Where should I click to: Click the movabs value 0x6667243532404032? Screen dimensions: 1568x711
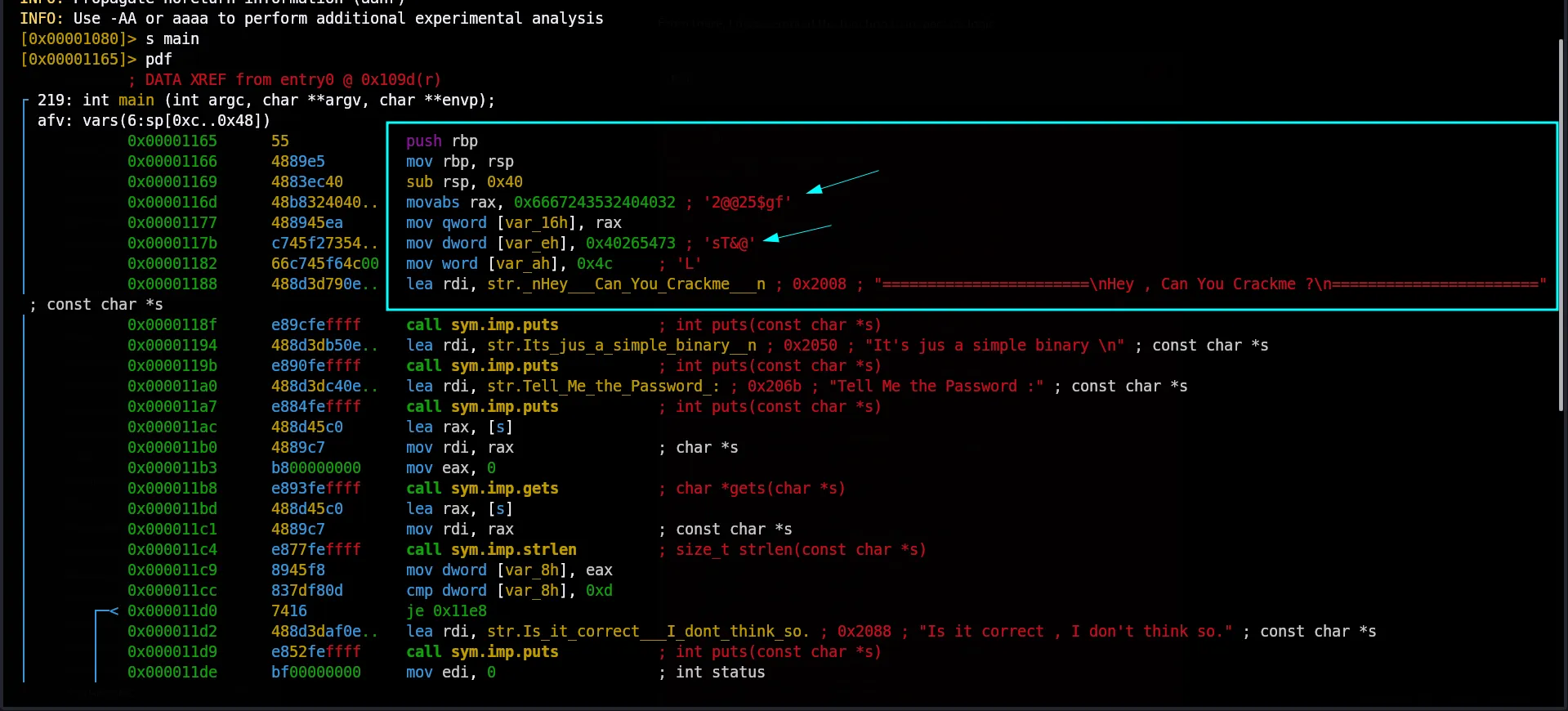coord(595,203)
